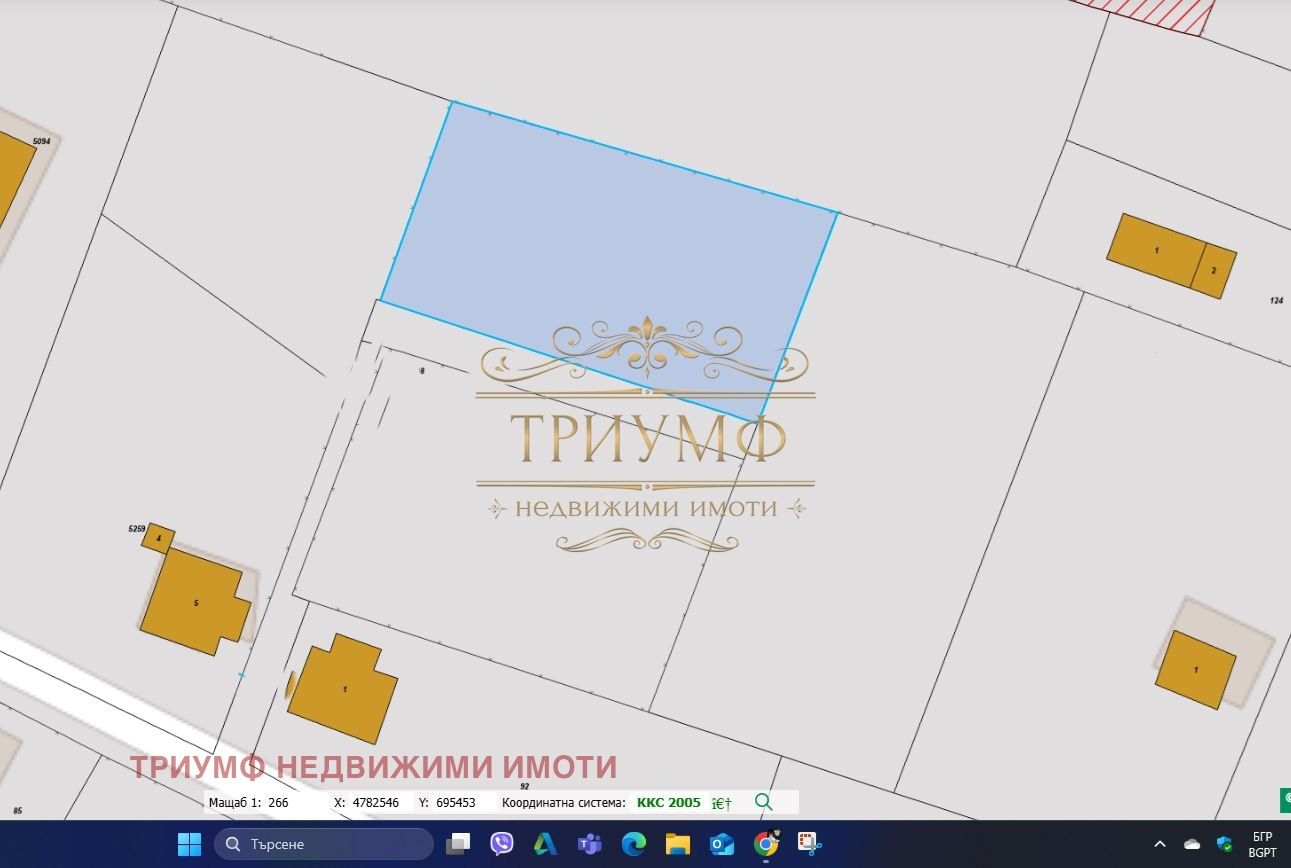Click the OneDrive cloud icon in tray
This screenshot has height=868, width=1291.
(x=1192, y=844)
